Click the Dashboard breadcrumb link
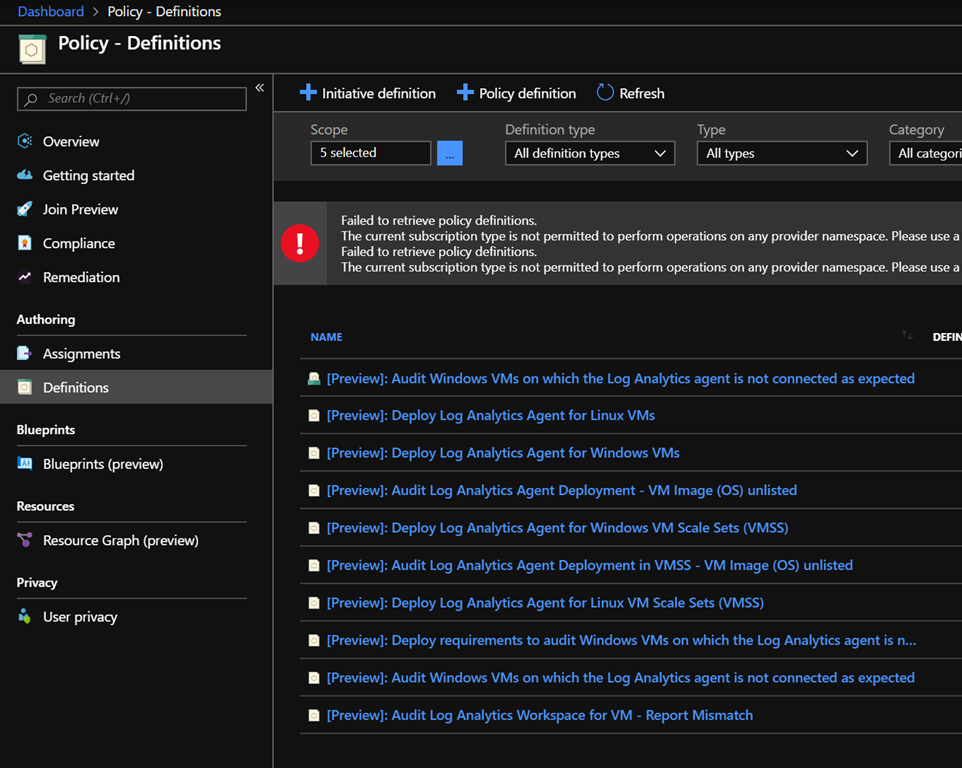The image size is (962, 768). [x=51, y=12]
